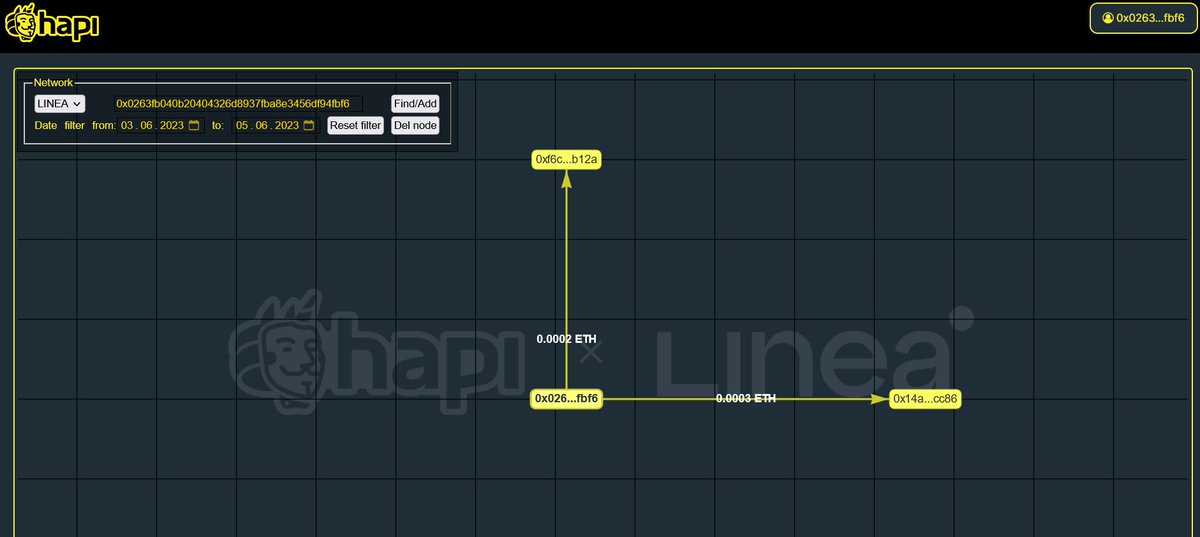This screenshot has width=1200, height=537.
Task: Select the 0xf6c...b12a node
Action: coord(566,159)
